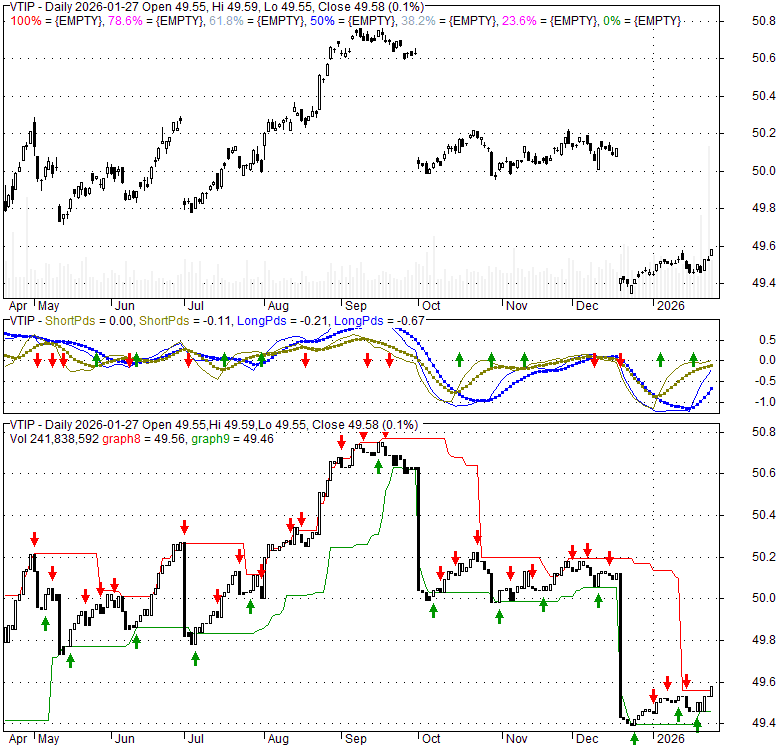Select the magenta '78.6%' Fibonacci label
Viewport: 780px width, 745px height.
125,21
